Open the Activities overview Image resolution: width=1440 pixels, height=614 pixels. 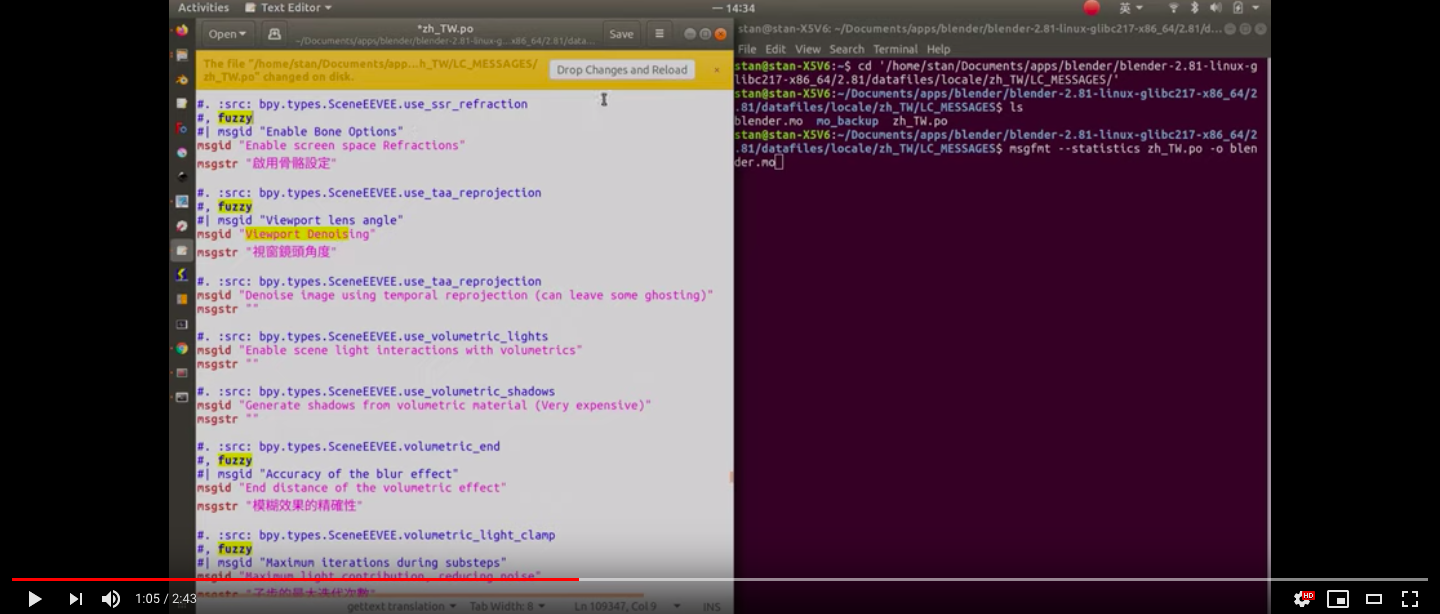[203, 8]
